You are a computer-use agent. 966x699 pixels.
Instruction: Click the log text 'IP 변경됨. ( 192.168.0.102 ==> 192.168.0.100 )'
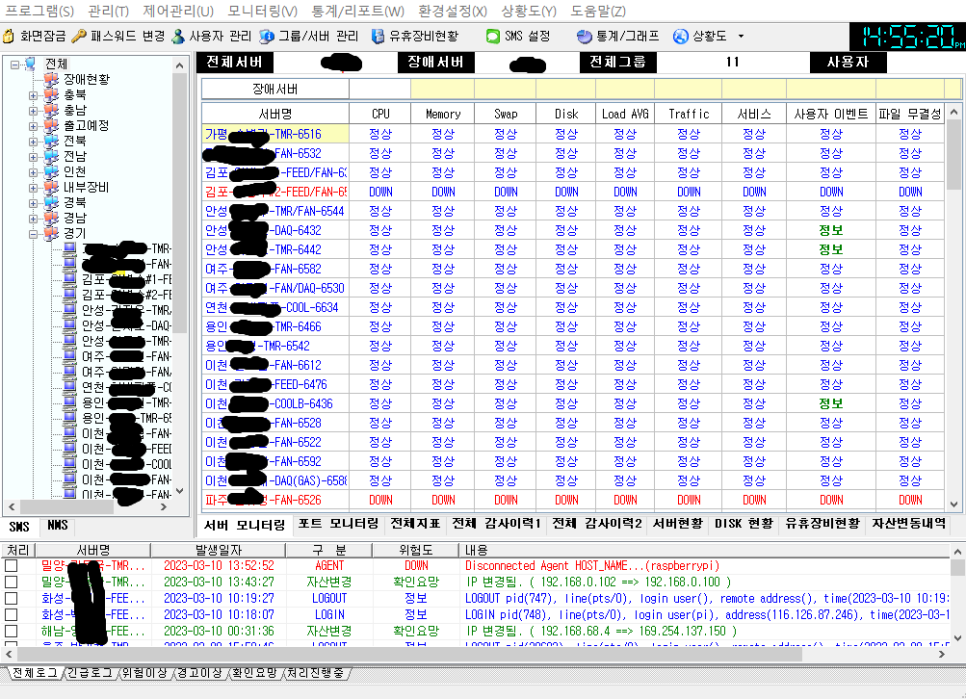pyautogui.click(x=598, y=582)
